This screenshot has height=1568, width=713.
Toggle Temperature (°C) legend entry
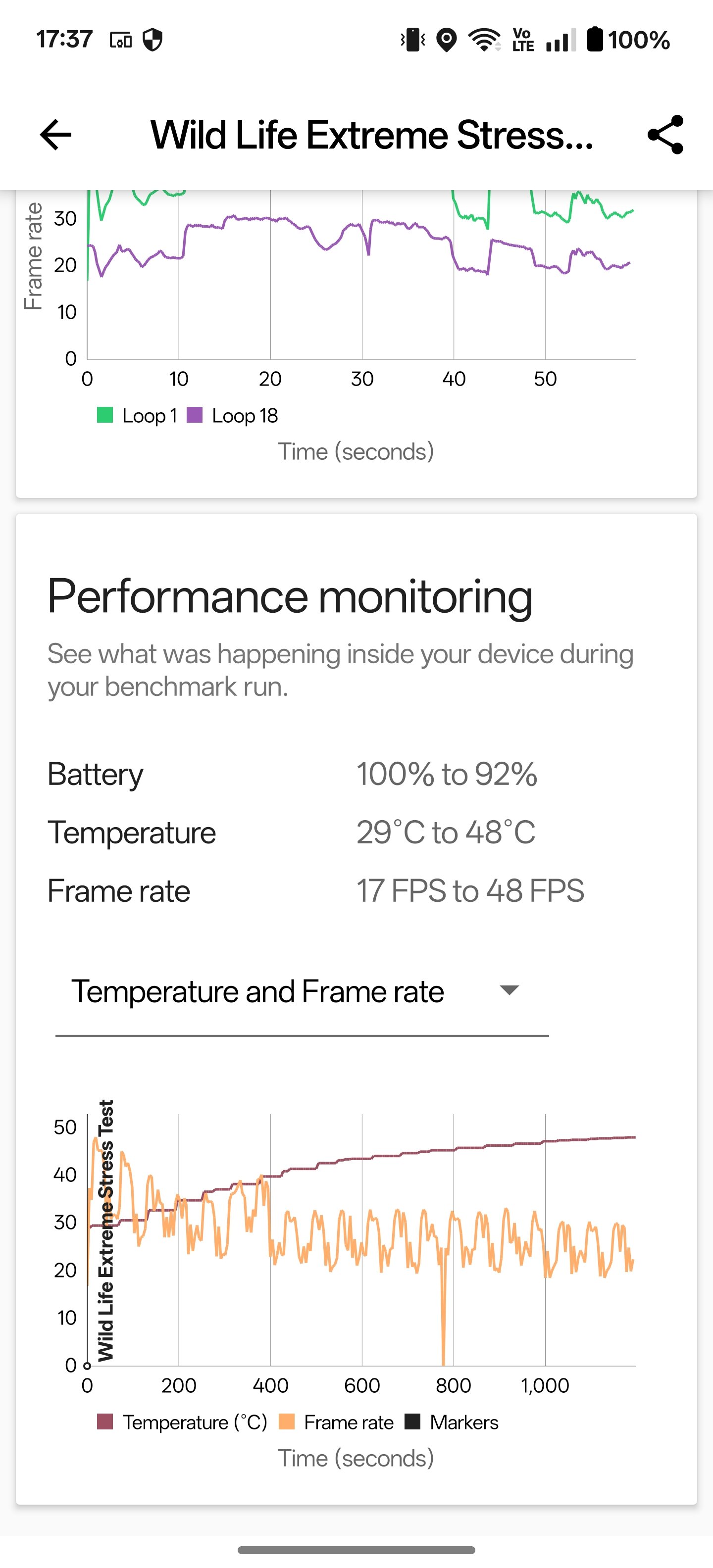click(182, 1422)
